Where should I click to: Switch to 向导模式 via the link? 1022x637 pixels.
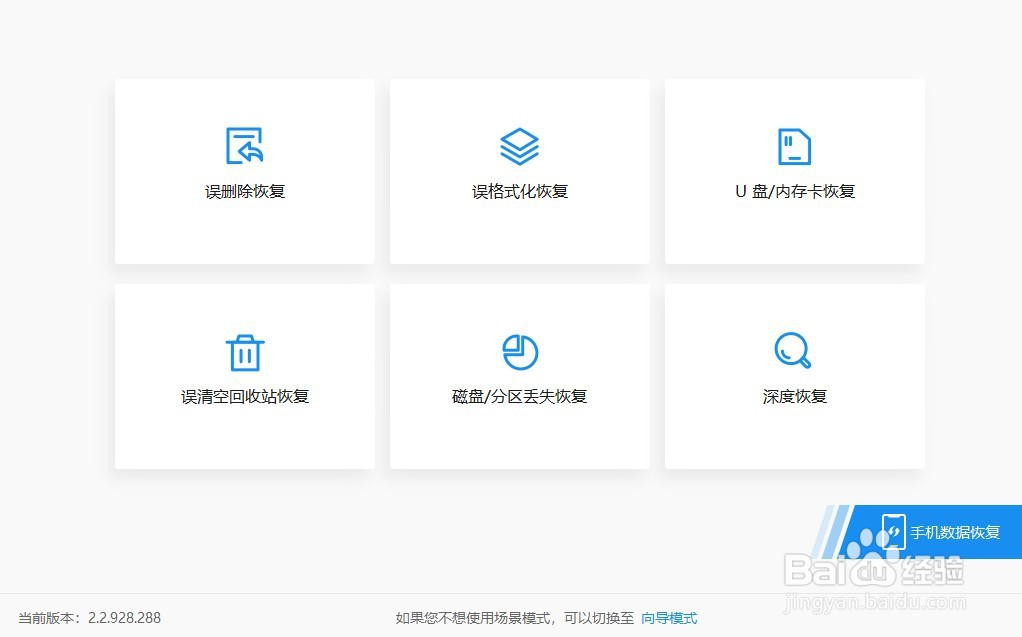pyautogui.click(x=671, y=618)
